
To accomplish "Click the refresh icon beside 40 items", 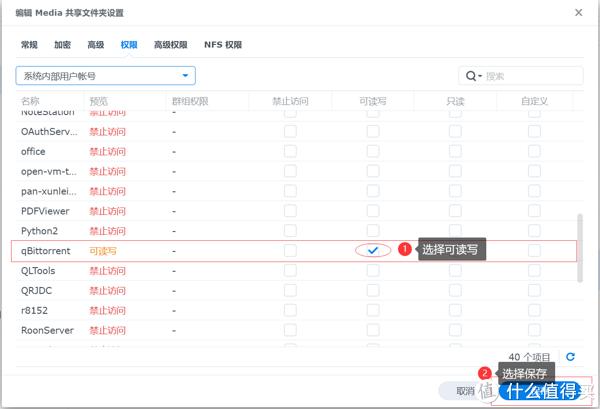I will pyautogui.click(x=570, y=357).
